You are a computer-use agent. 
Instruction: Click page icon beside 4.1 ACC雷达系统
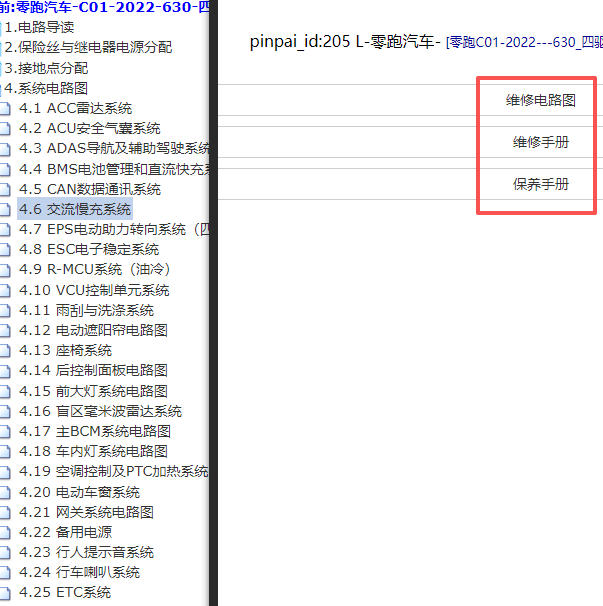(x=5, y=109)
